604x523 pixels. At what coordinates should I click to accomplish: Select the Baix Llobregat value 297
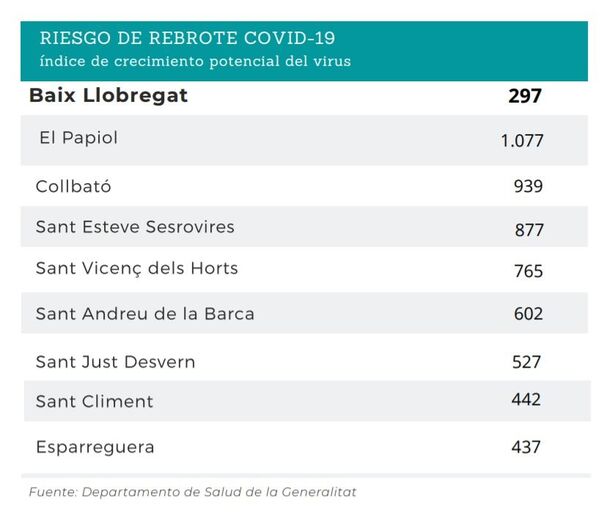[x=524, y=97]
